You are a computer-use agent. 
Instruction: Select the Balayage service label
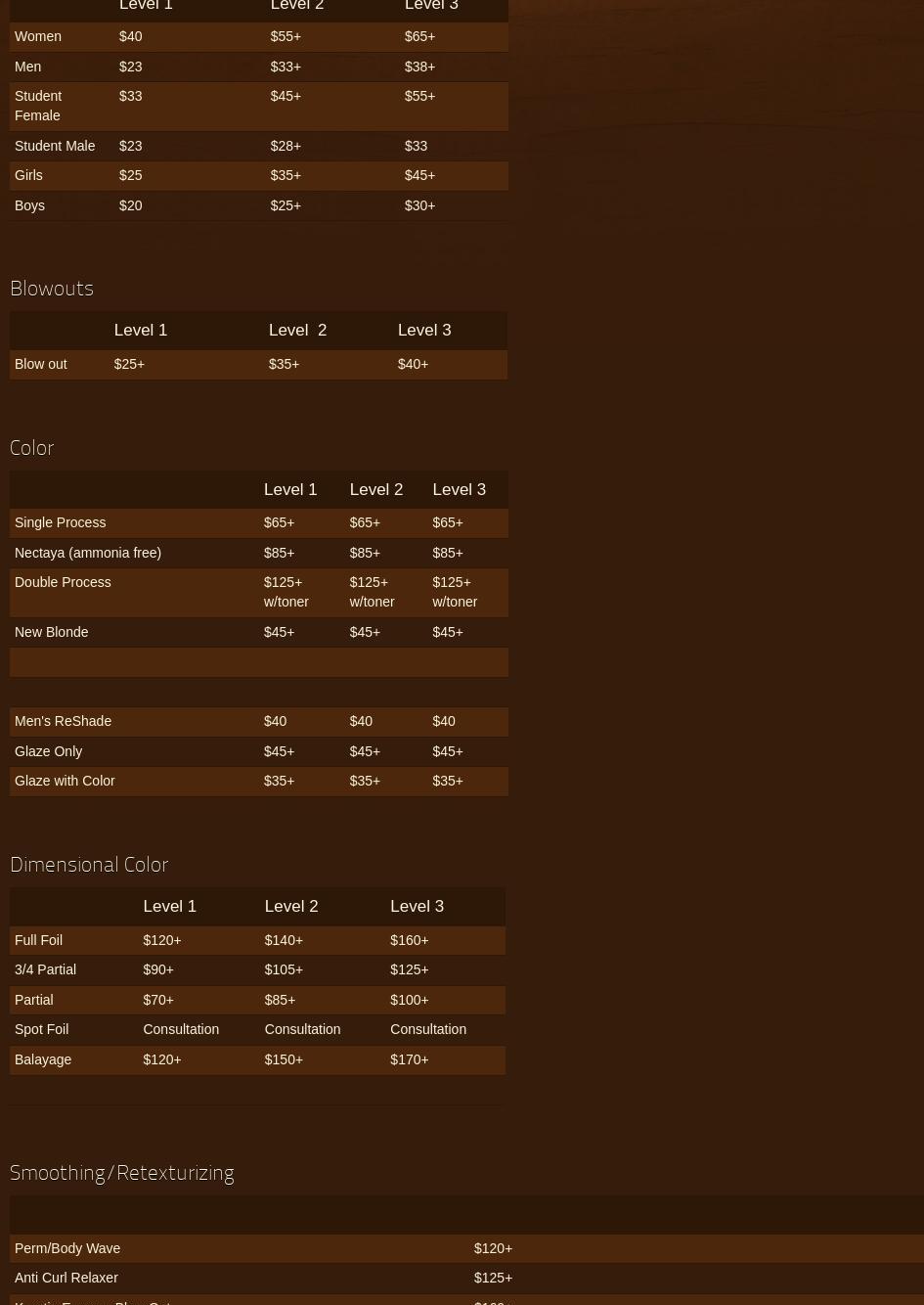(x=43, y=1059)
